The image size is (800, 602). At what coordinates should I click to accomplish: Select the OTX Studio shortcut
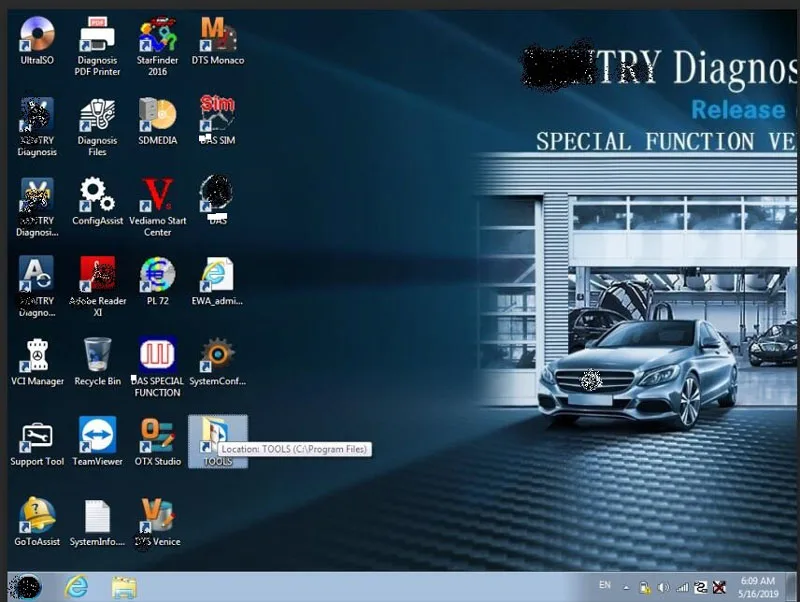pyautogui.click(x=158, y=442)
